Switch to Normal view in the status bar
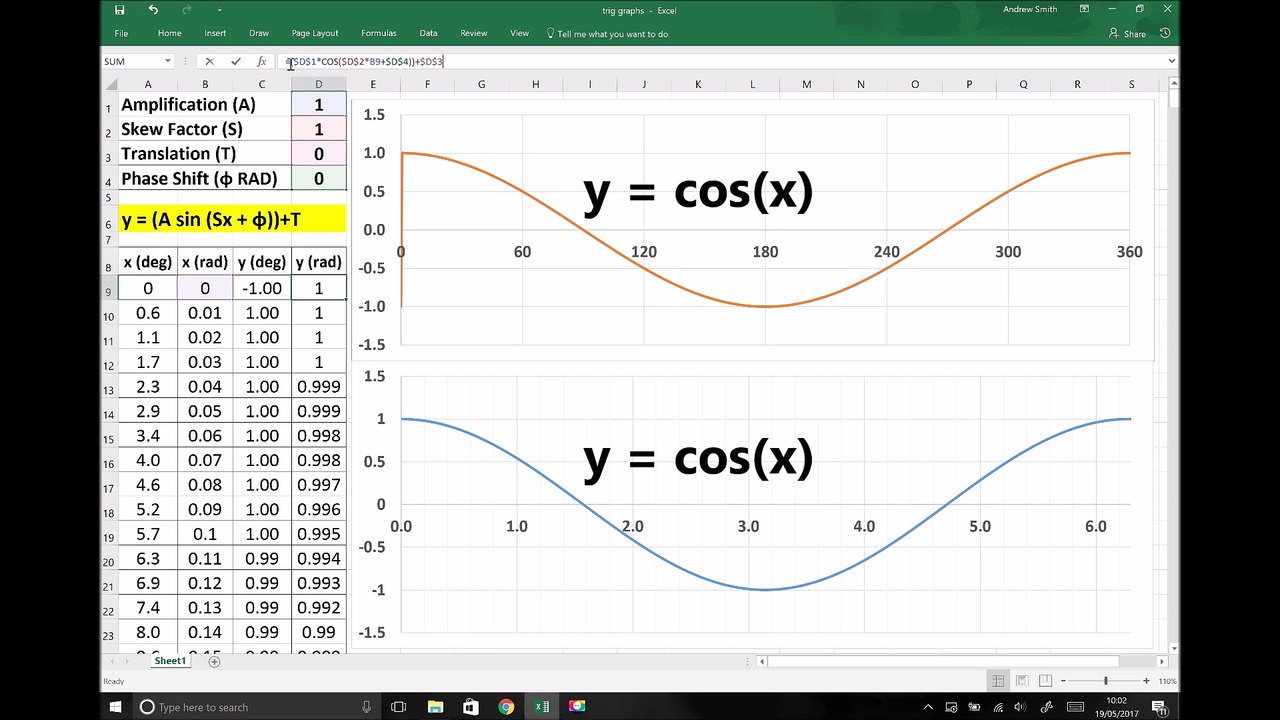 tap(998, 681)
